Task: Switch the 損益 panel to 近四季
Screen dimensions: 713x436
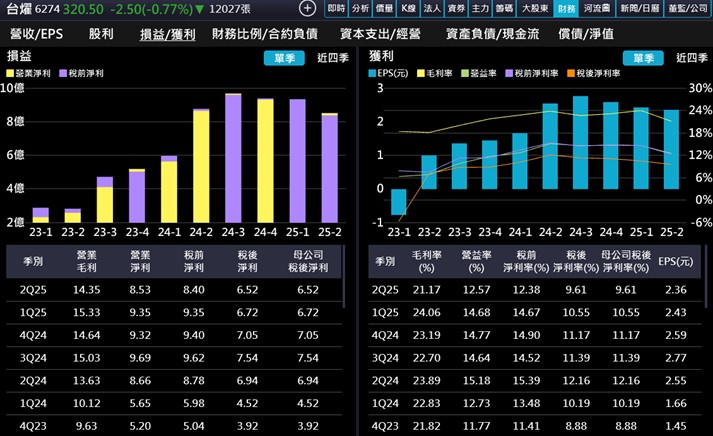Action: (332, 57)
